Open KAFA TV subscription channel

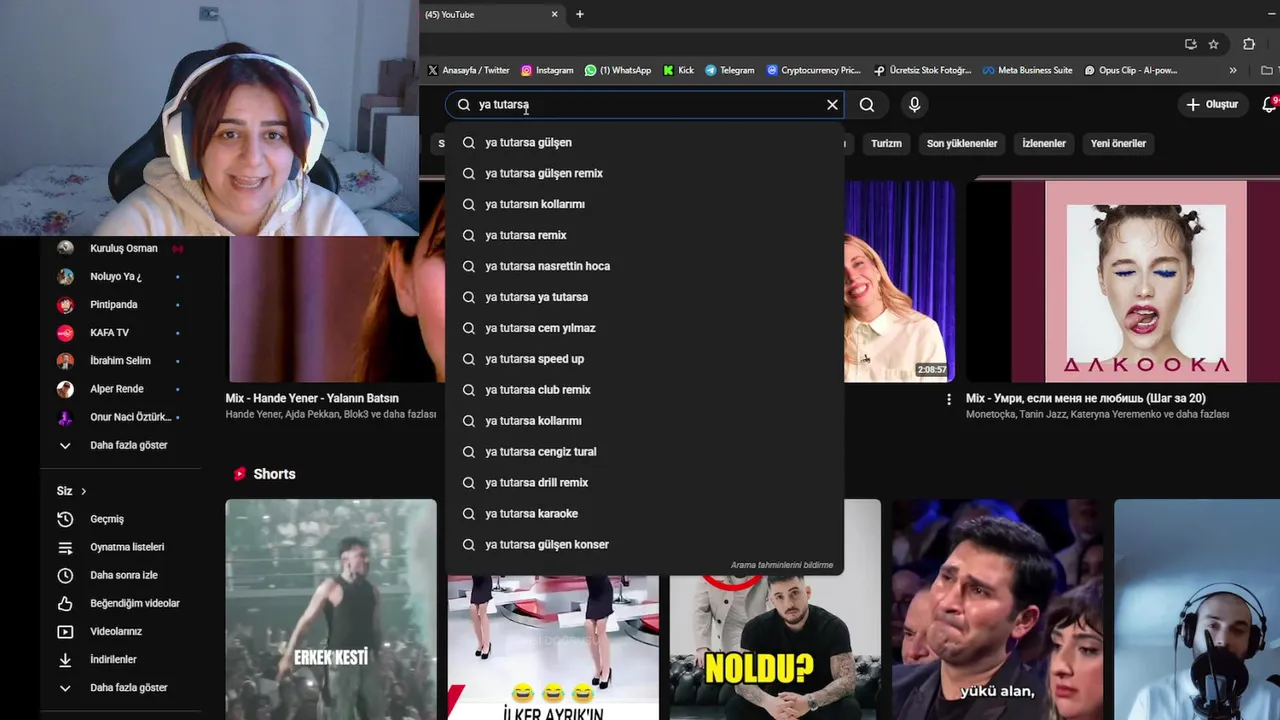pos(122,332)
